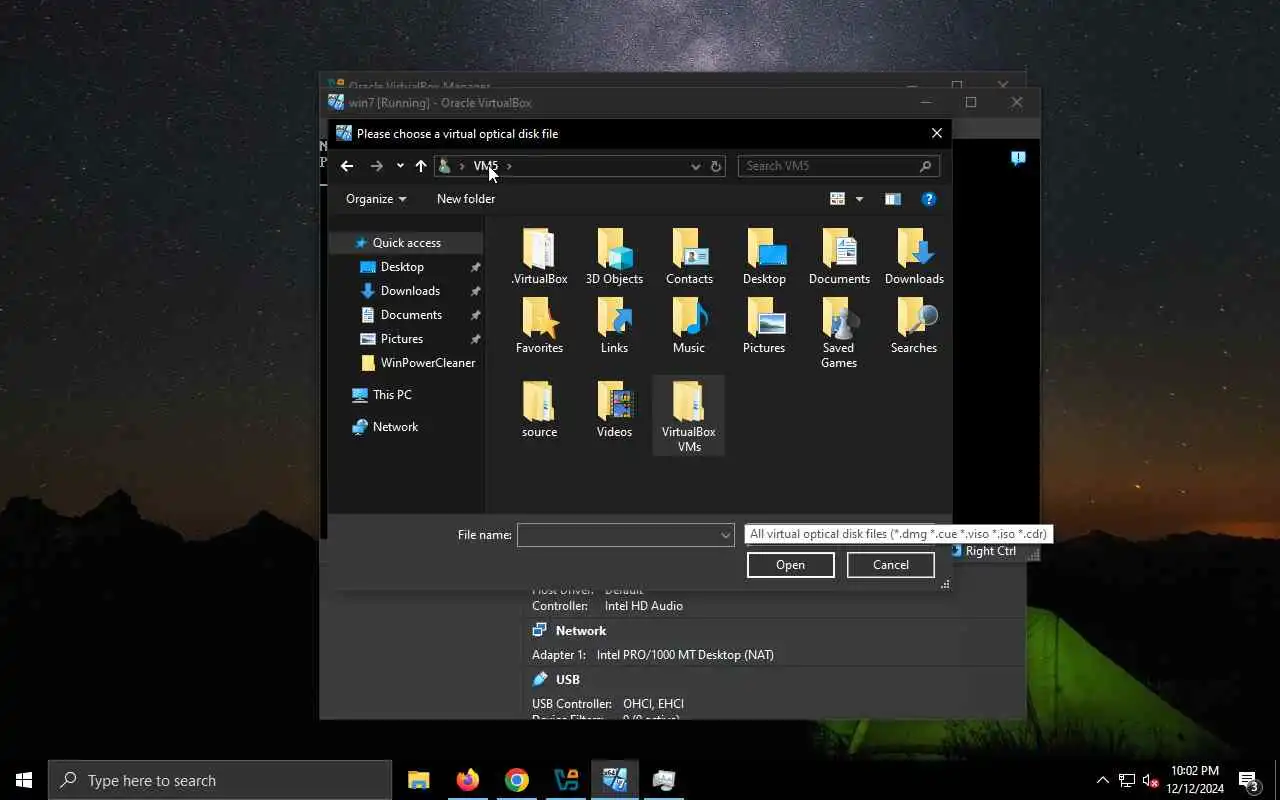Select the Music folder
This screenshot has width=1280, height=800.
coord(689,326)
